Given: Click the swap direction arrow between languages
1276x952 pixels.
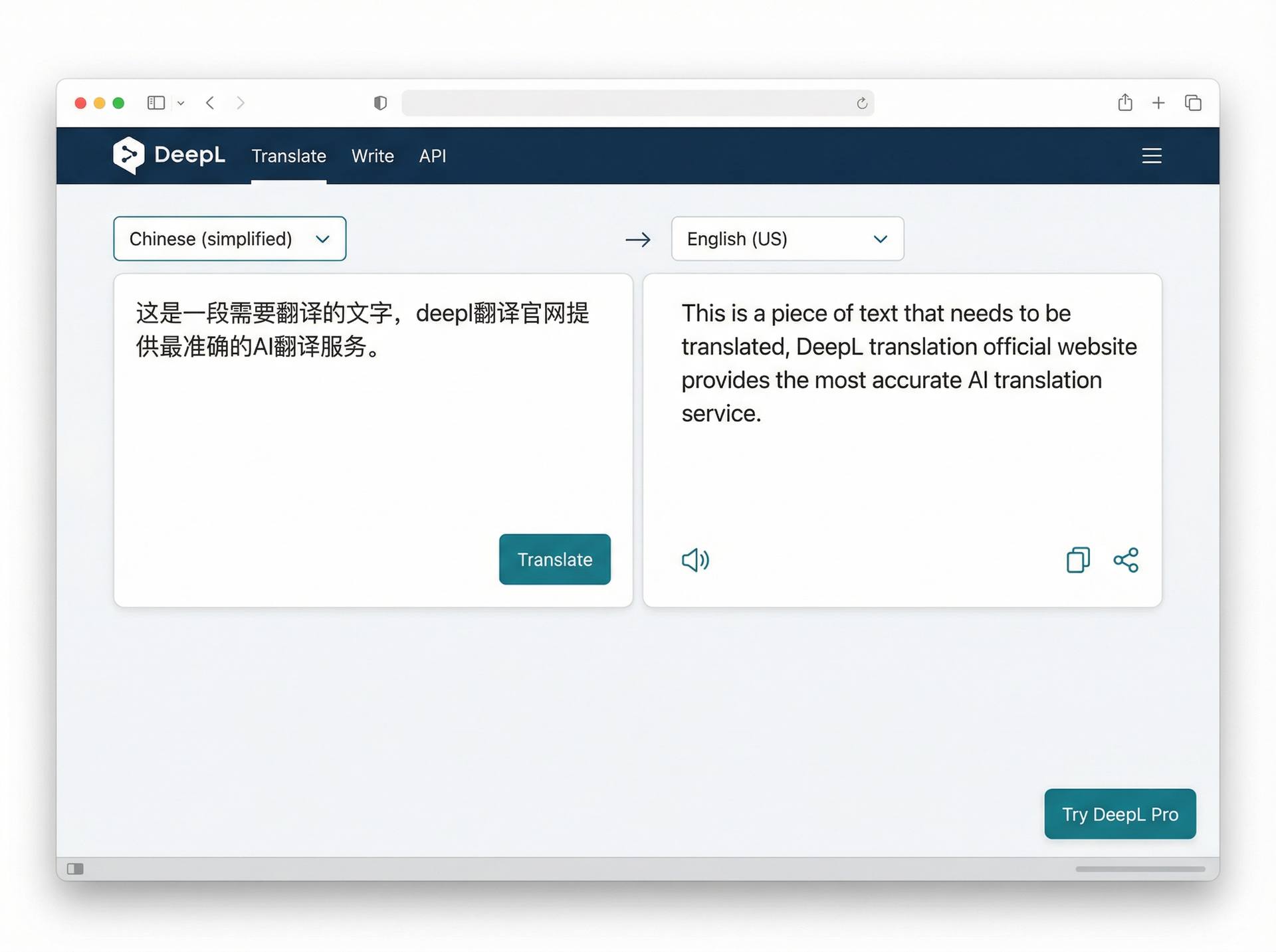Looking at the screenshot, I should click(638, 239).
